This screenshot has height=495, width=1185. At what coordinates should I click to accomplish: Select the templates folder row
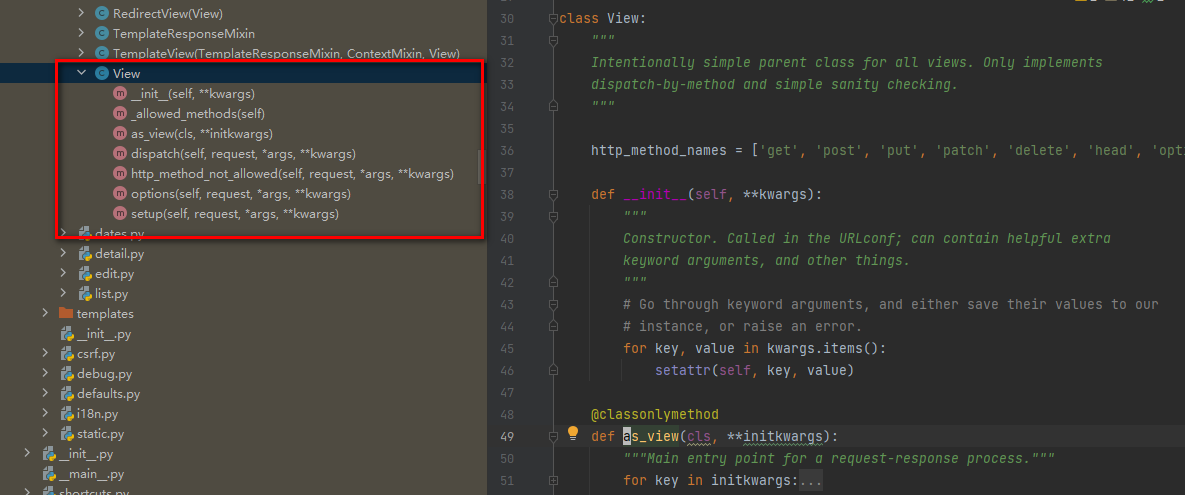242,314
